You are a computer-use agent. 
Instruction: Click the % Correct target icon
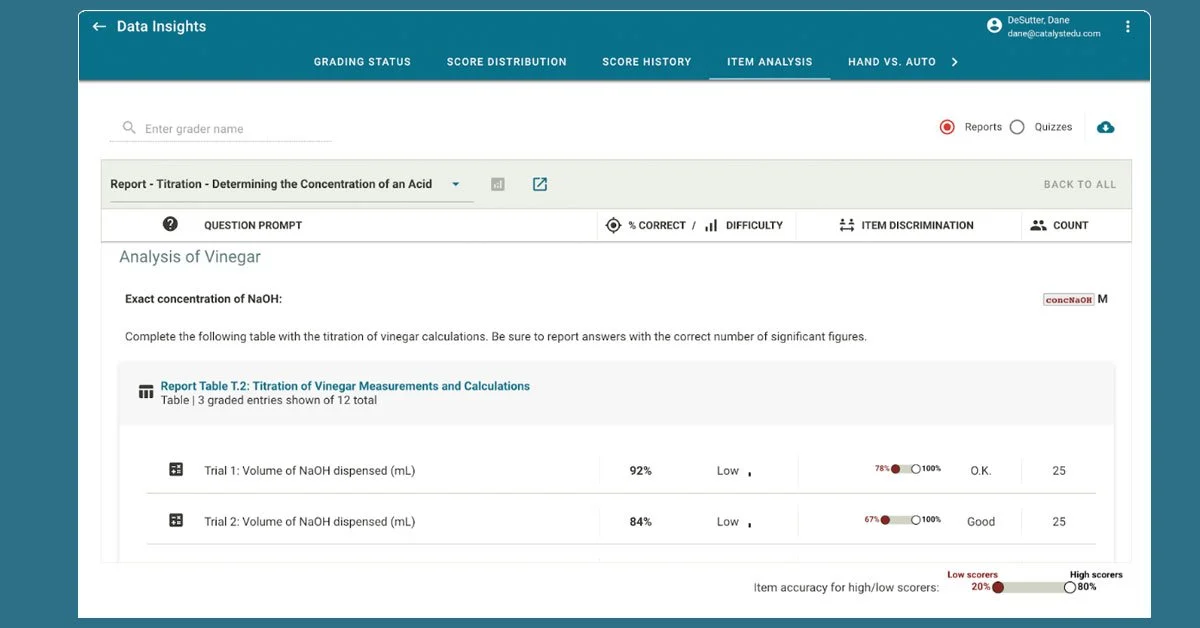coord(613,225)
